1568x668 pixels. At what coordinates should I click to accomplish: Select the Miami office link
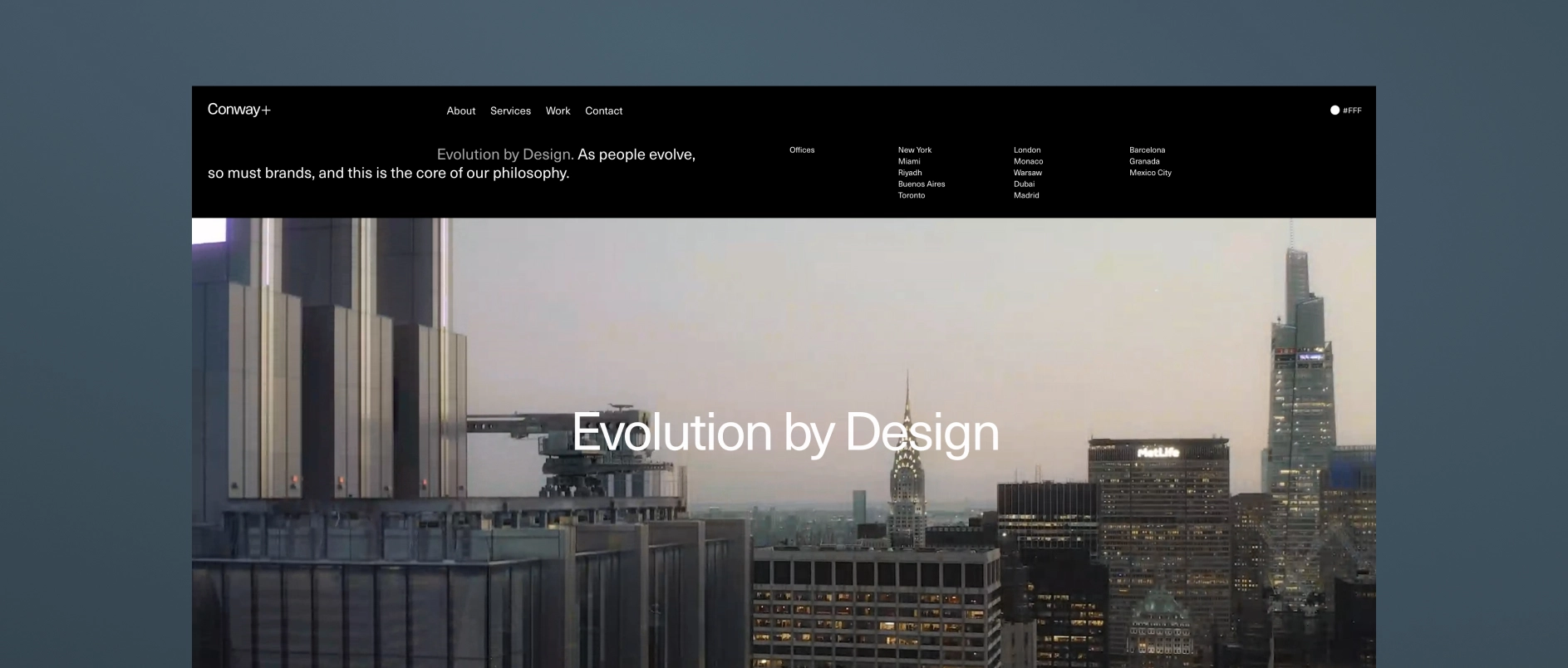[x=909, y=161]
